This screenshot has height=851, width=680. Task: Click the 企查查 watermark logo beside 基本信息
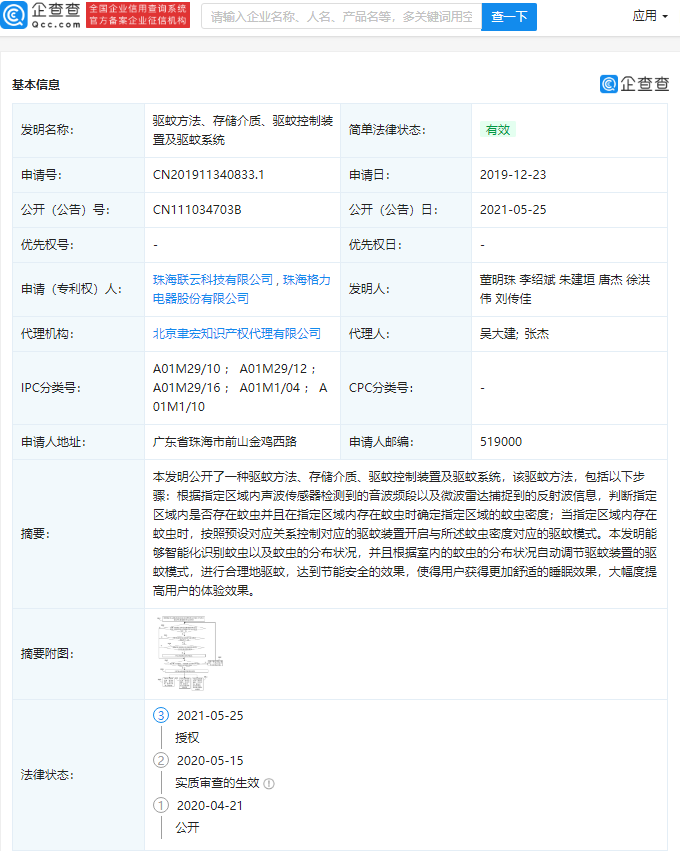(x=633, y=84)
